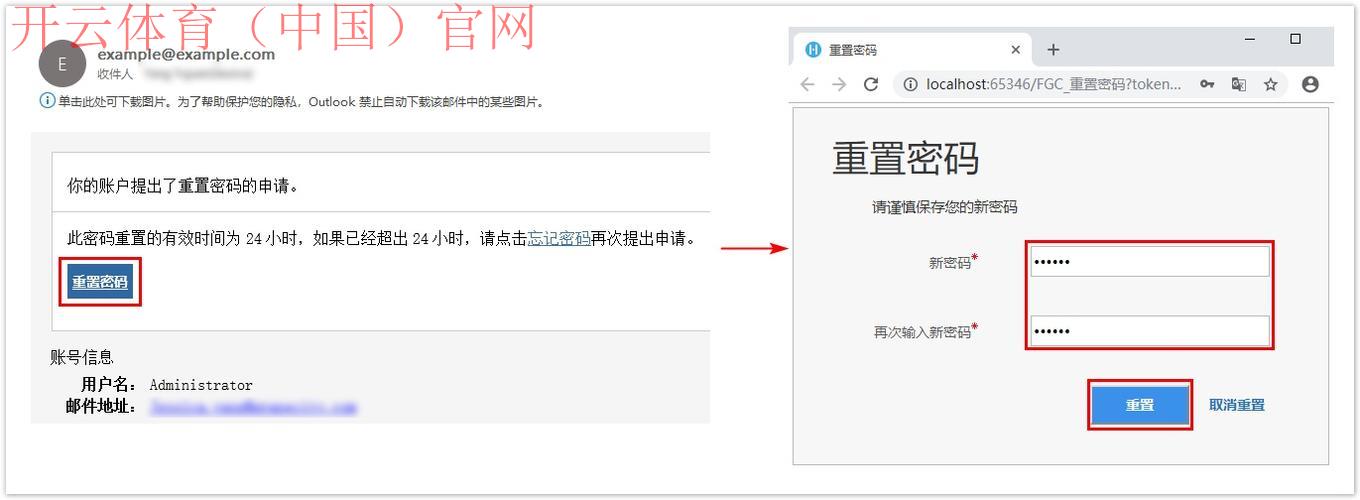Close the 重置密码 browser tab
The image size is (1360, 500).
(1016, 50)
